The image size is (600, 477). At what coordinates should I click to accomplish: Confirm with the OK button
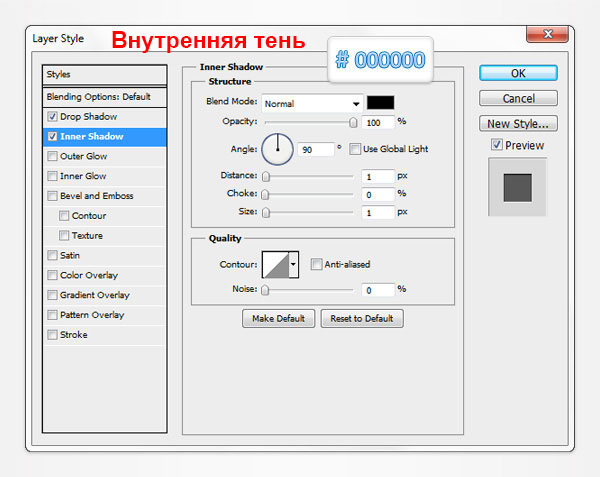click(x=518, y=73)
